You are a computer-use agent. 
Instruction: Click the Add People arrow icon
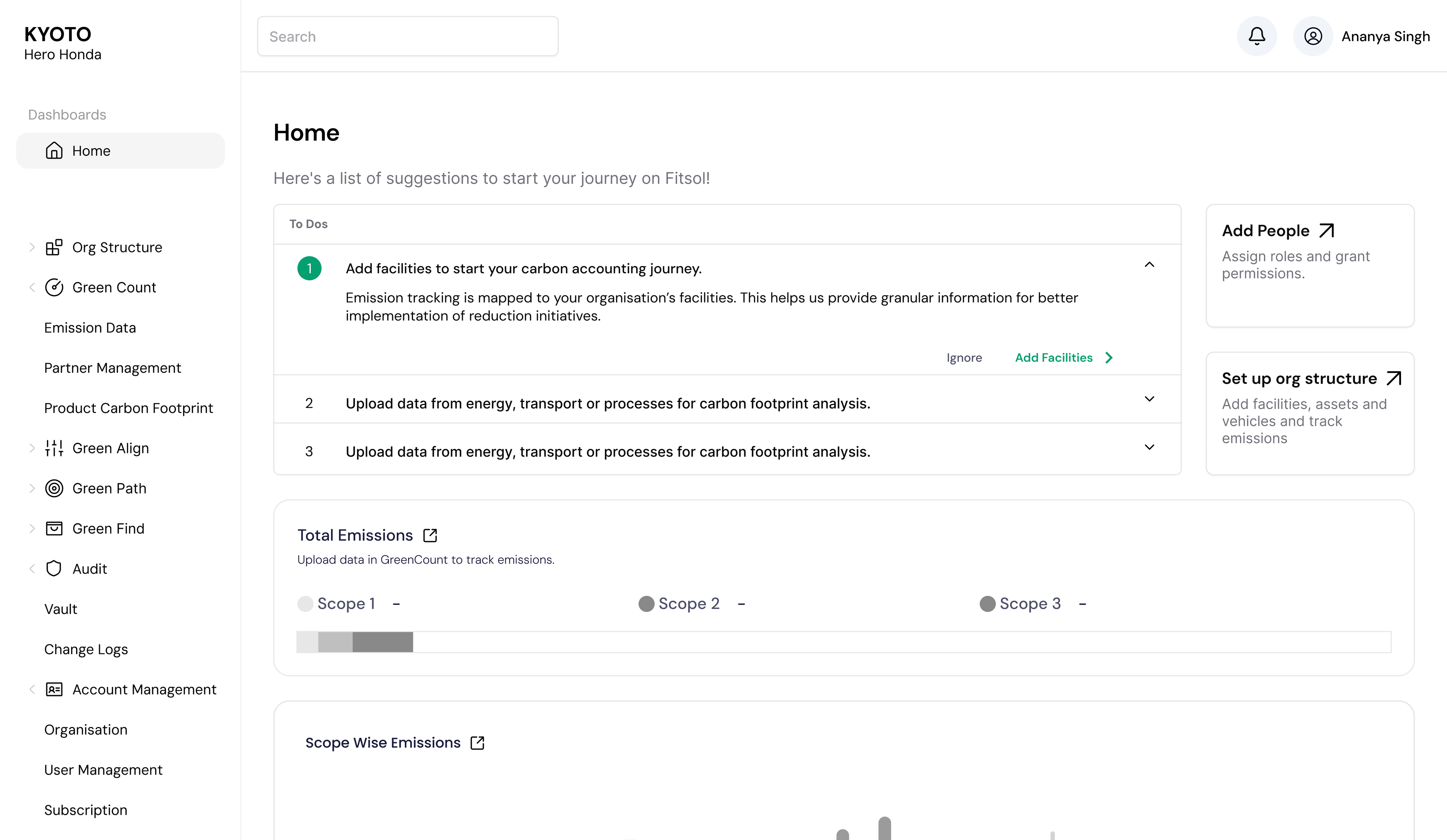click(x=1326, y=231)
